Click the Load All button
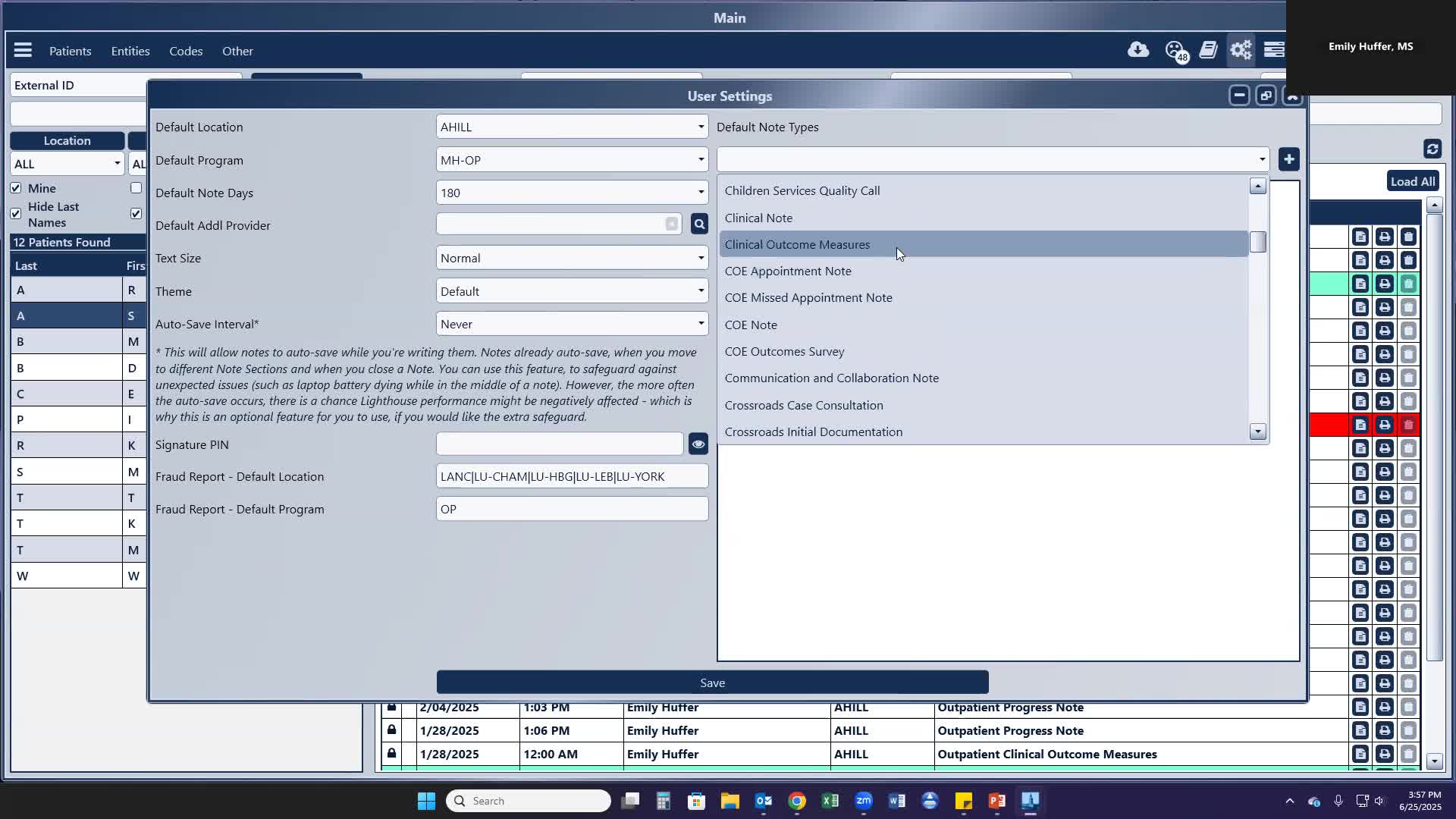The width and height of the screenshot is (1456, 819). 1411,180
